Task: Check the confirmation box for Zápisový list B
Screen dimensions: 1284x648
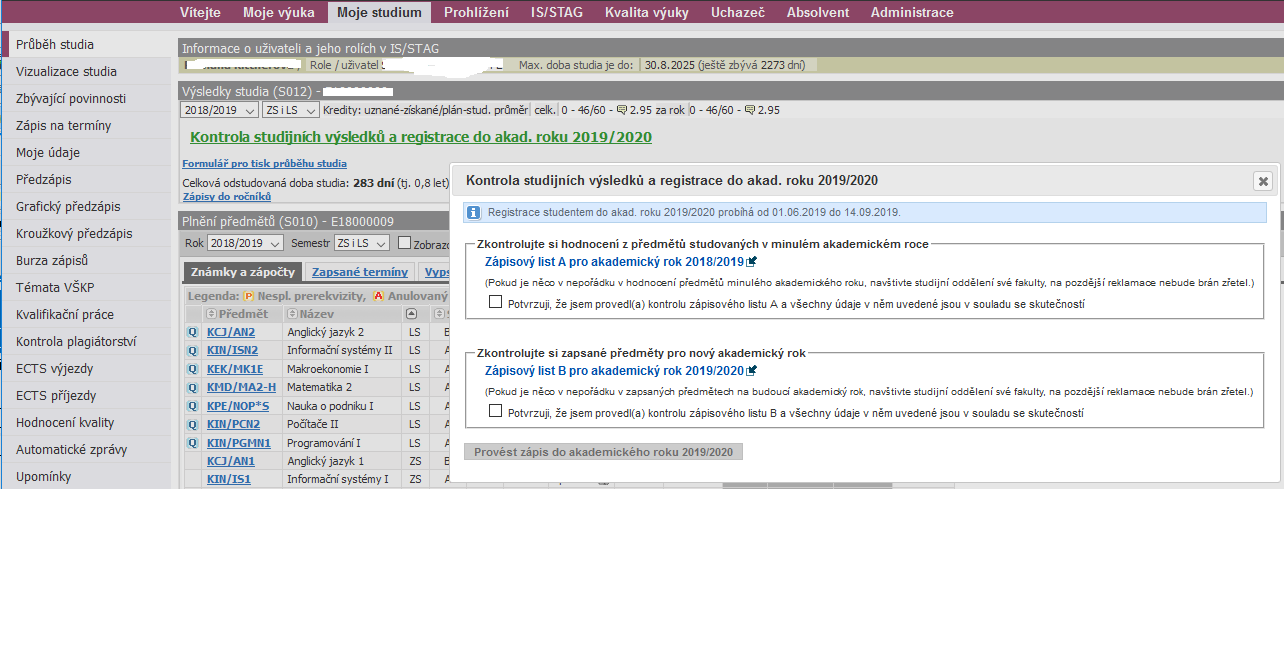Action: point(495,412)
